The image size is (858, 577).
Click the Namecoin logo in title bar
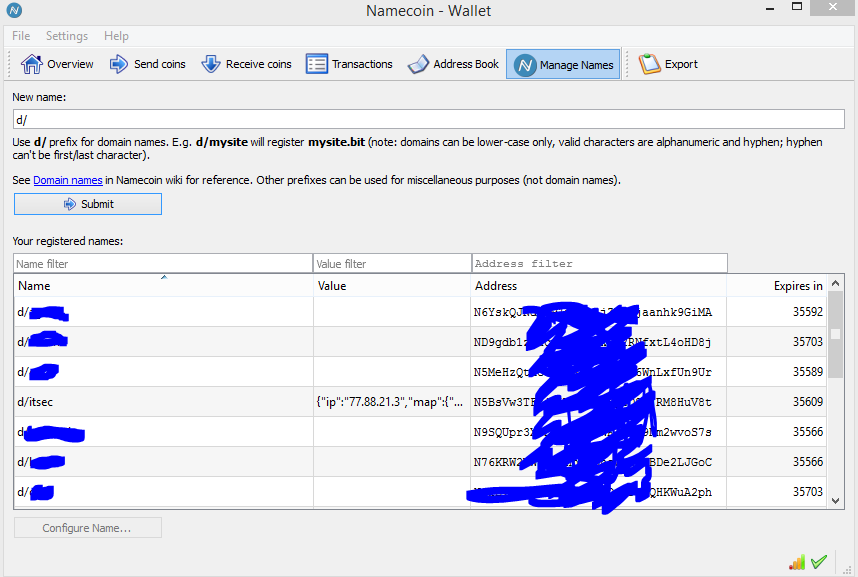point(14,9)
